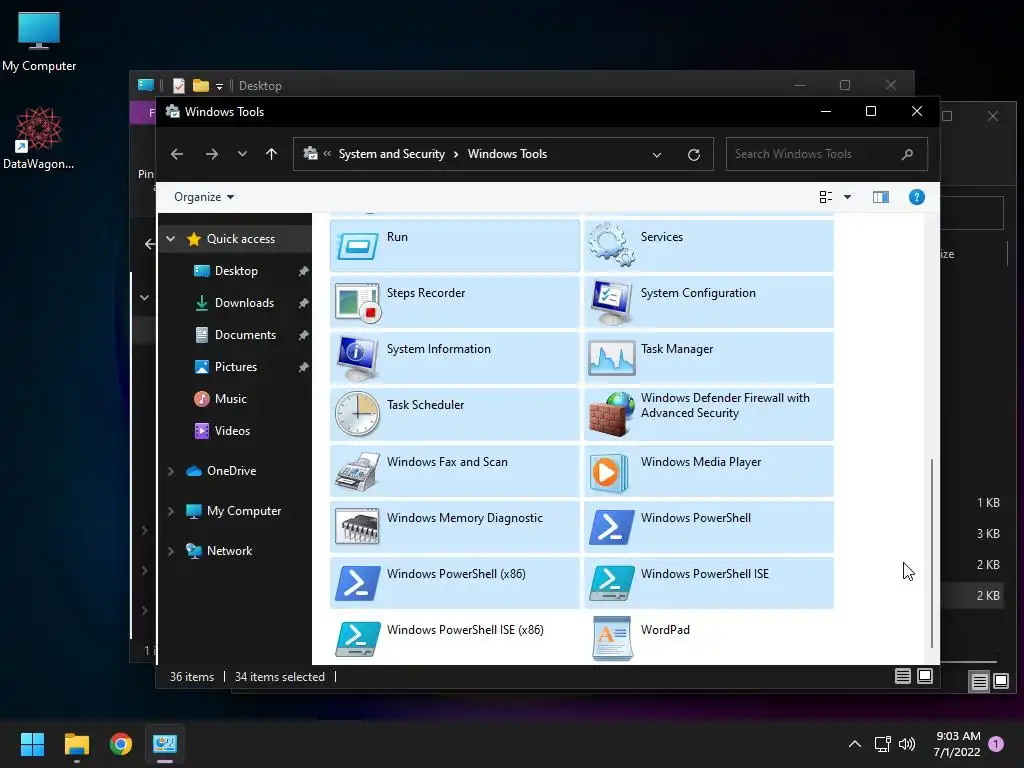The width and height of the screenshot is (1024, 768).
Task: Open the Organize dropdown menu
Action: pos(204,197)
